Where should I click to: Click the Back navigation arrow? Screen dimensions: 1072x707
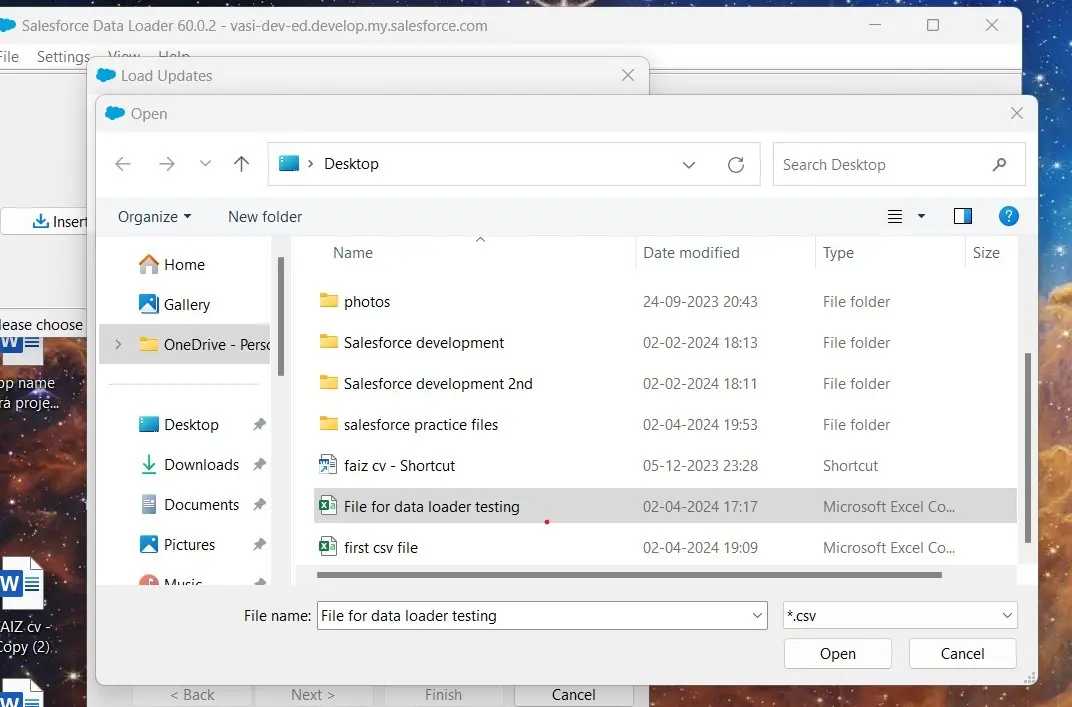click(x=123, y=164)
